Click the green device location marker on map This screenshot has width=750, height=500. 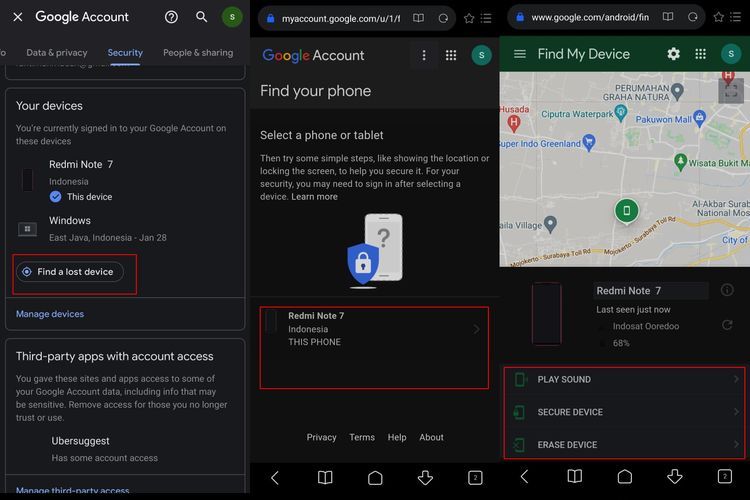[x=626, y=211]
